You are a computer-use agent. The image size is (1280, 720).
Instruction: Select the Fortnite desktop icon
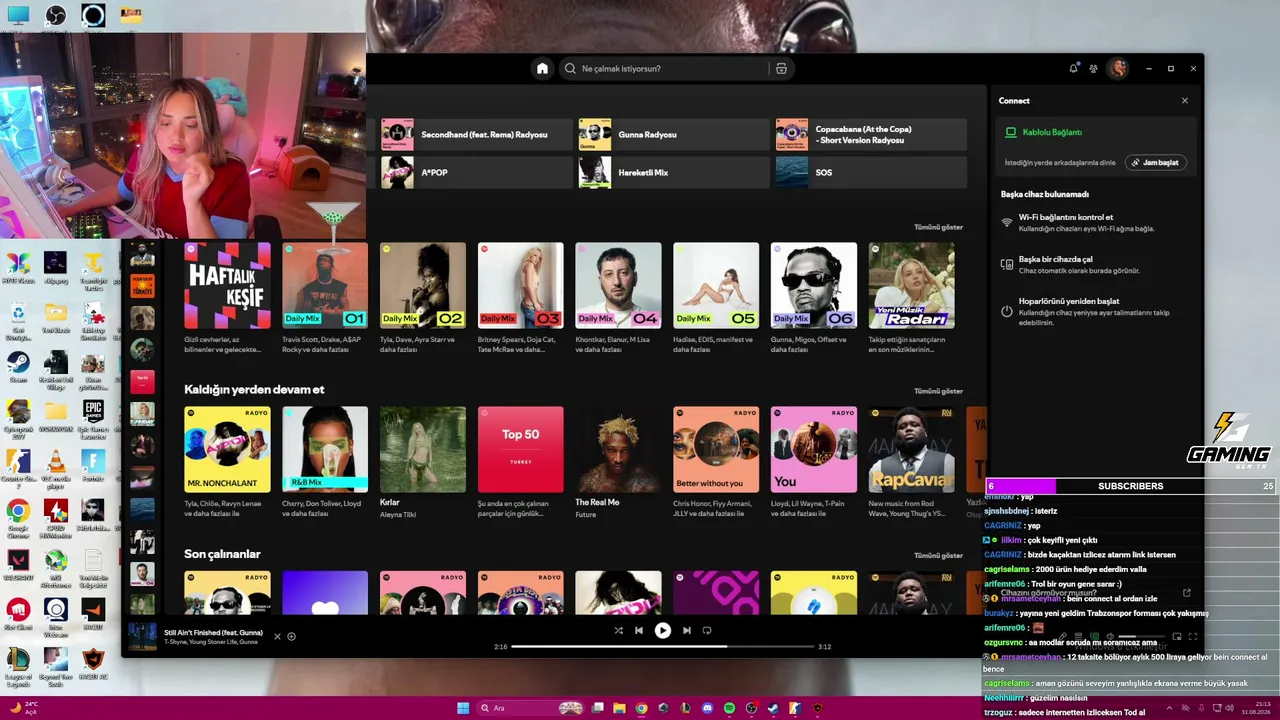tap(93, 465)
